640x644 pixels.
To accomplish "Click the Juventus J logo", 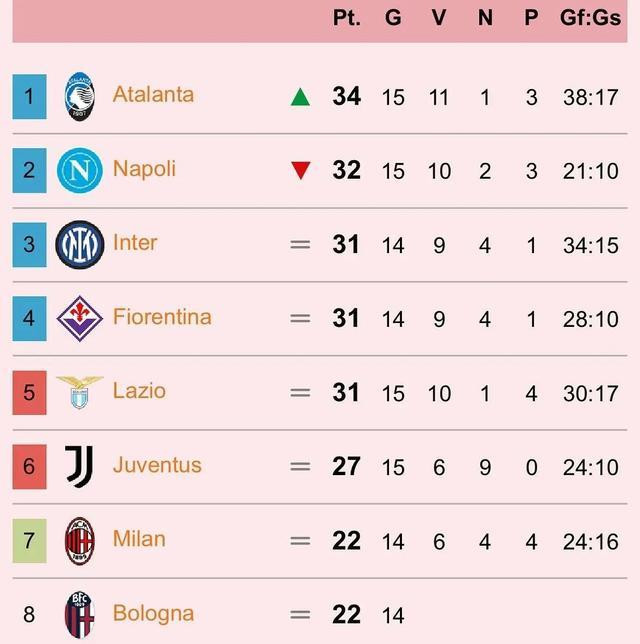I will click(x=80, y=467).
